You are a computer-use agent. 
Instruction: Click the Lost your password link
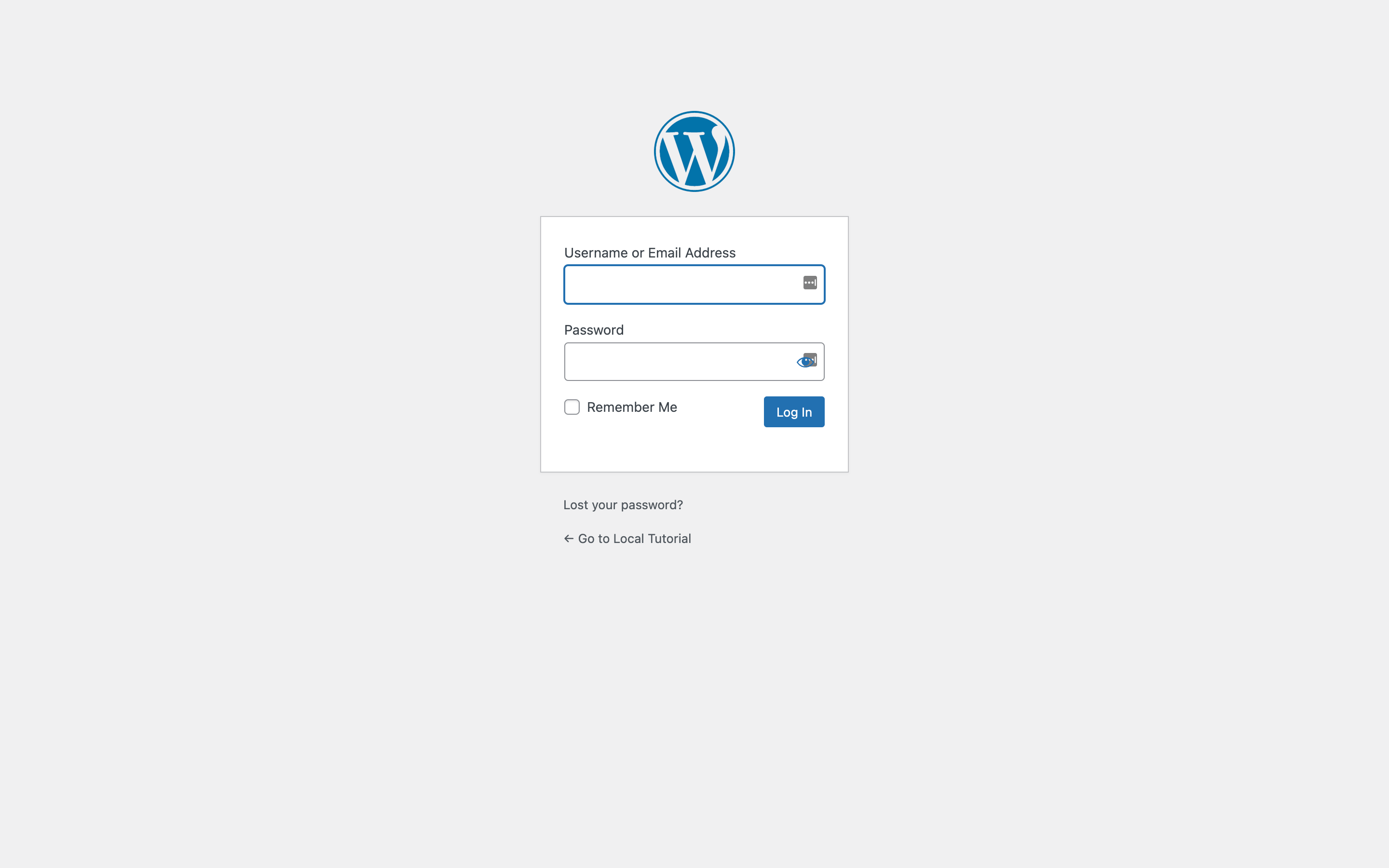(x=623, y=504)
